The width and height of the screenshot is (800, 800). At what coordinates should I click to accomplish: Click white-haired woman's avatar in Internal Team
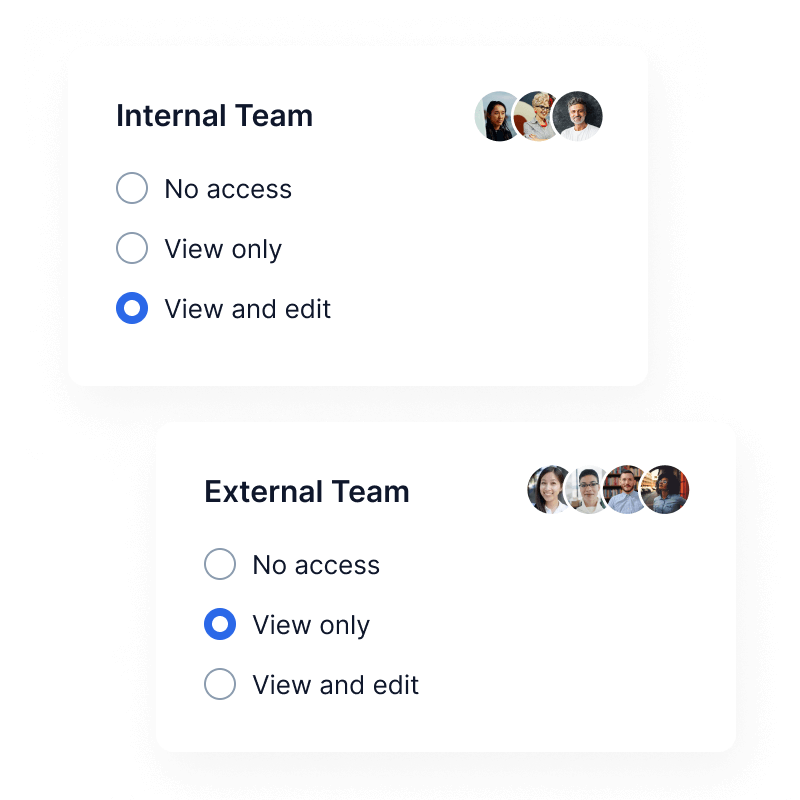coord(537,117)
